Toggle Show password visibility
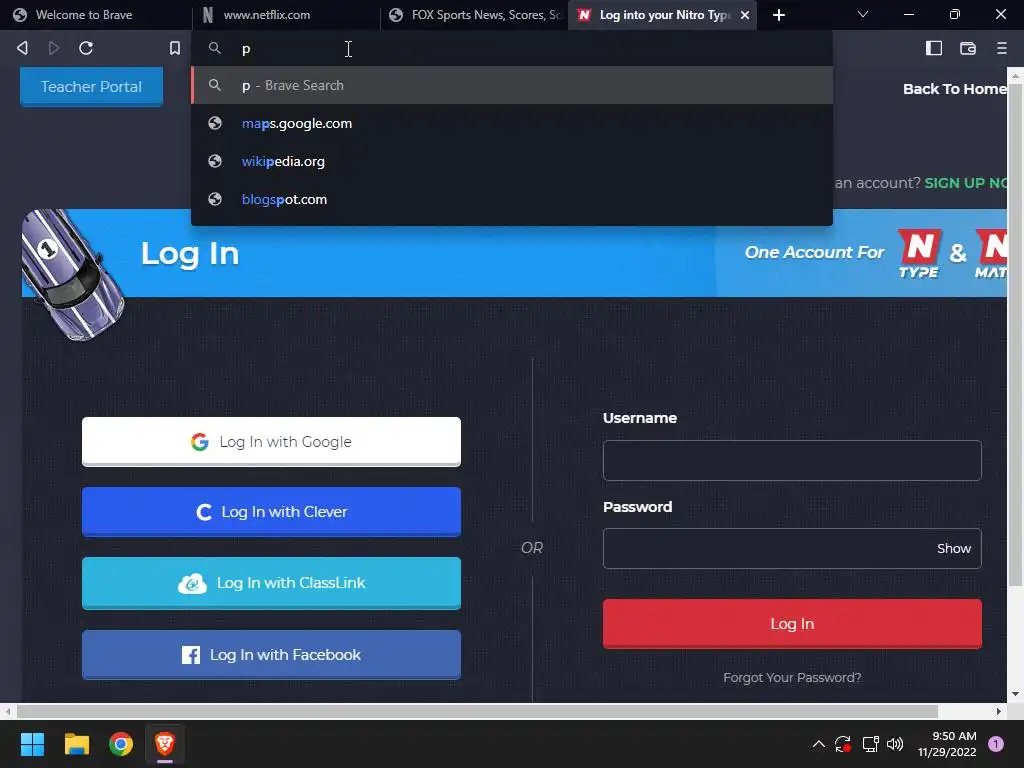Viewport: 1024px width, 768px height. pyautogui.click(x=953, y=549)
